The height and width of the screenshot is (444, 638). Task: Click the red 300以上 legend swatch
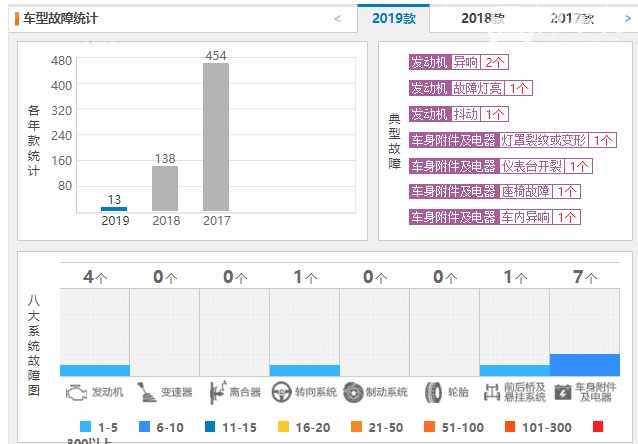(598, 427)
